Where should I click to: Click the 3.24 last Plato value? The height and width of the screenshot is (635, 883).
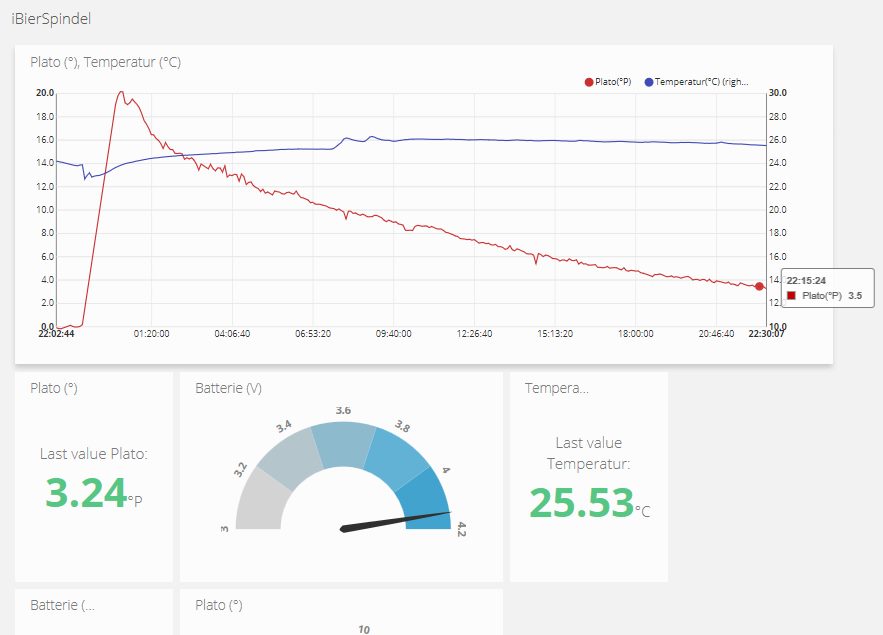86,493
